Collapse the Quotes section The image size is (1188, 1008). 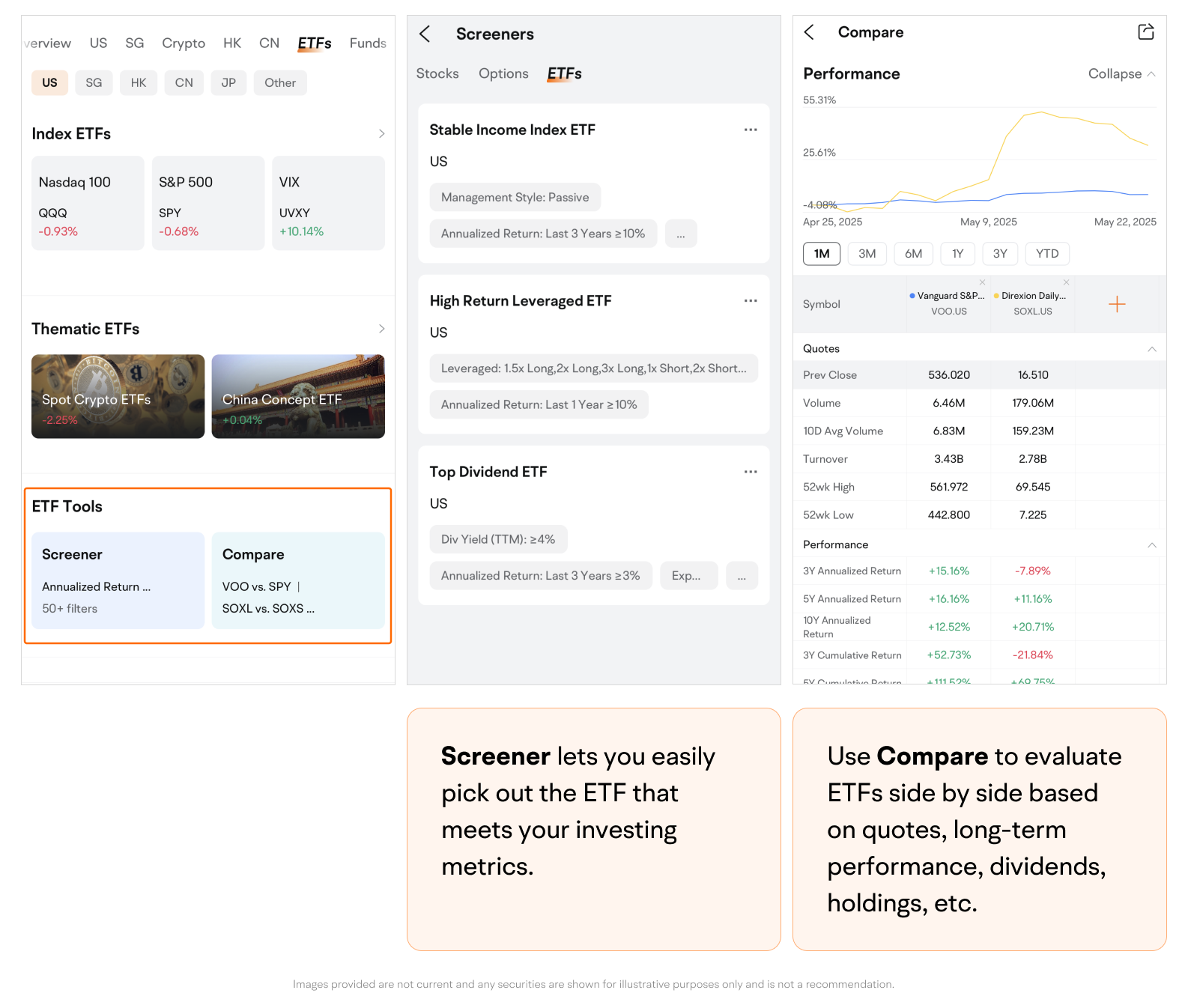1151,349
